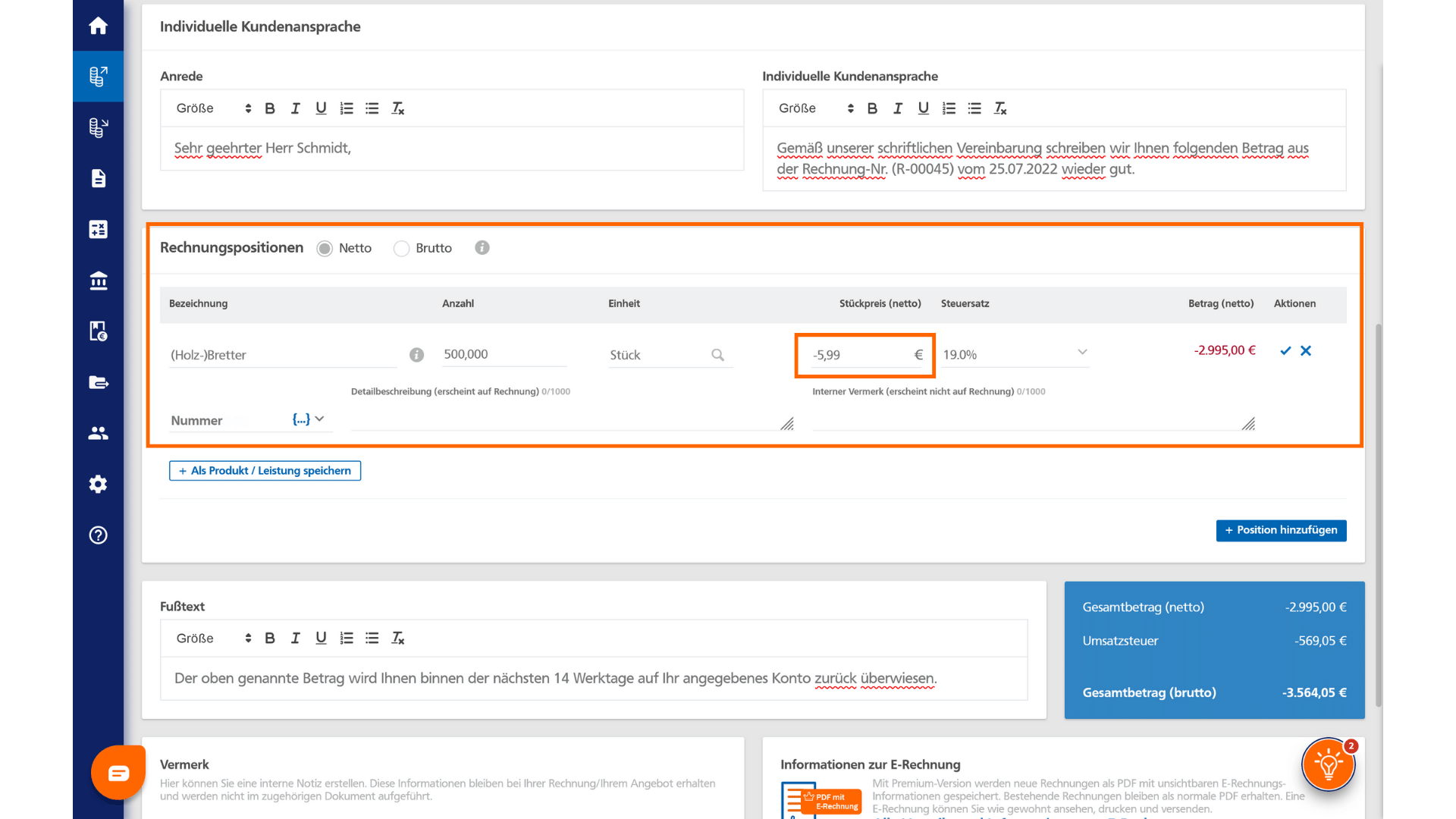1456x819 pixels.
Task: Click PDF mit E-Rechnung thumbnail
Action: [822, 800]
